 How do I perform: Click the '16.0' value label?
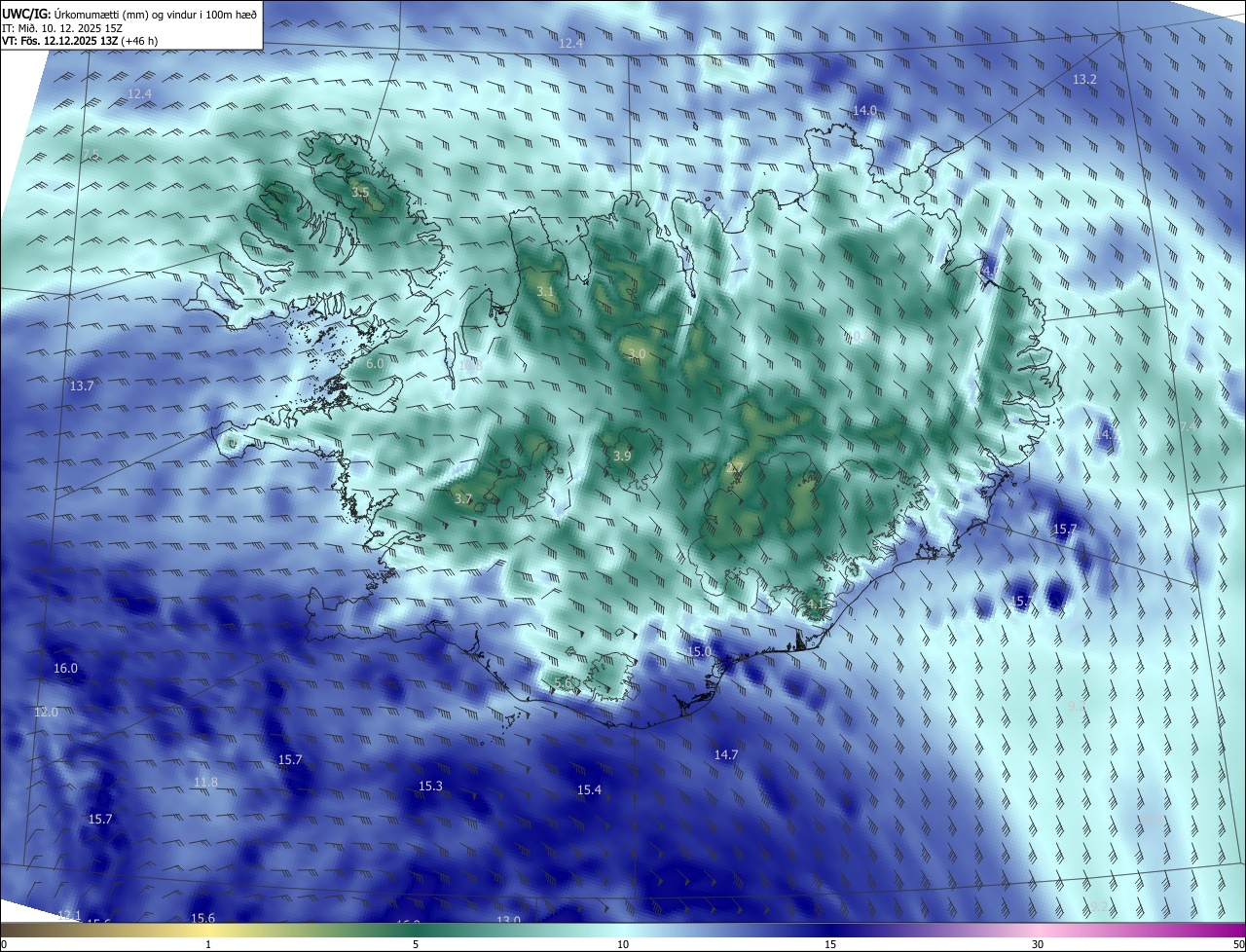coord(65,669)
